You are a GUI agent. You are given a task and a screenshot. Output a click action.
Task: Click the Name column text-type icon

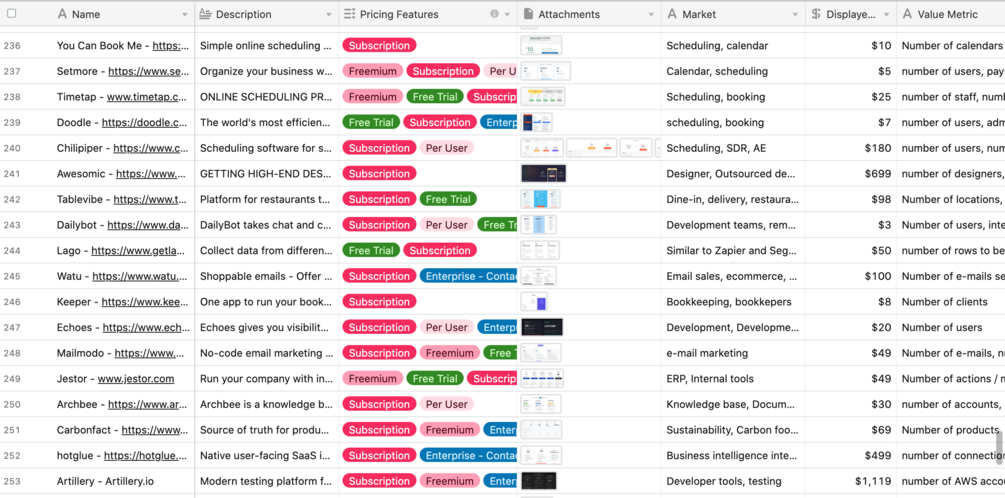[62, 14]
